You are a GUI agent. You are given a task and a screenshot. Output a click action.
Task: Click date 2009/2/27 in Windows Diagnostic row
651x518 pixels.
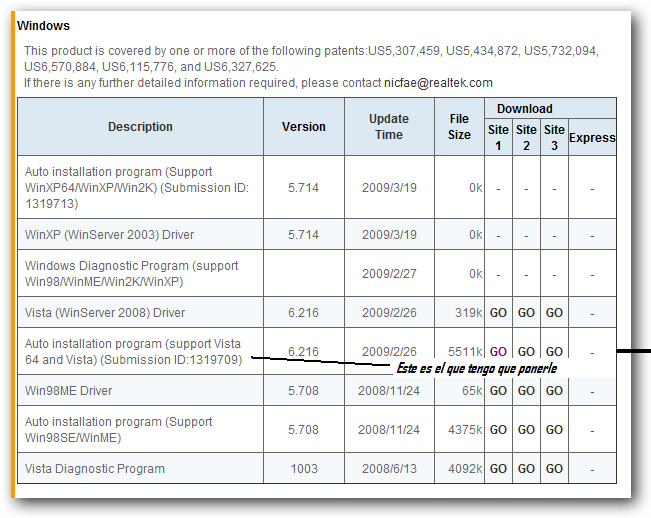tap(389, 274)
